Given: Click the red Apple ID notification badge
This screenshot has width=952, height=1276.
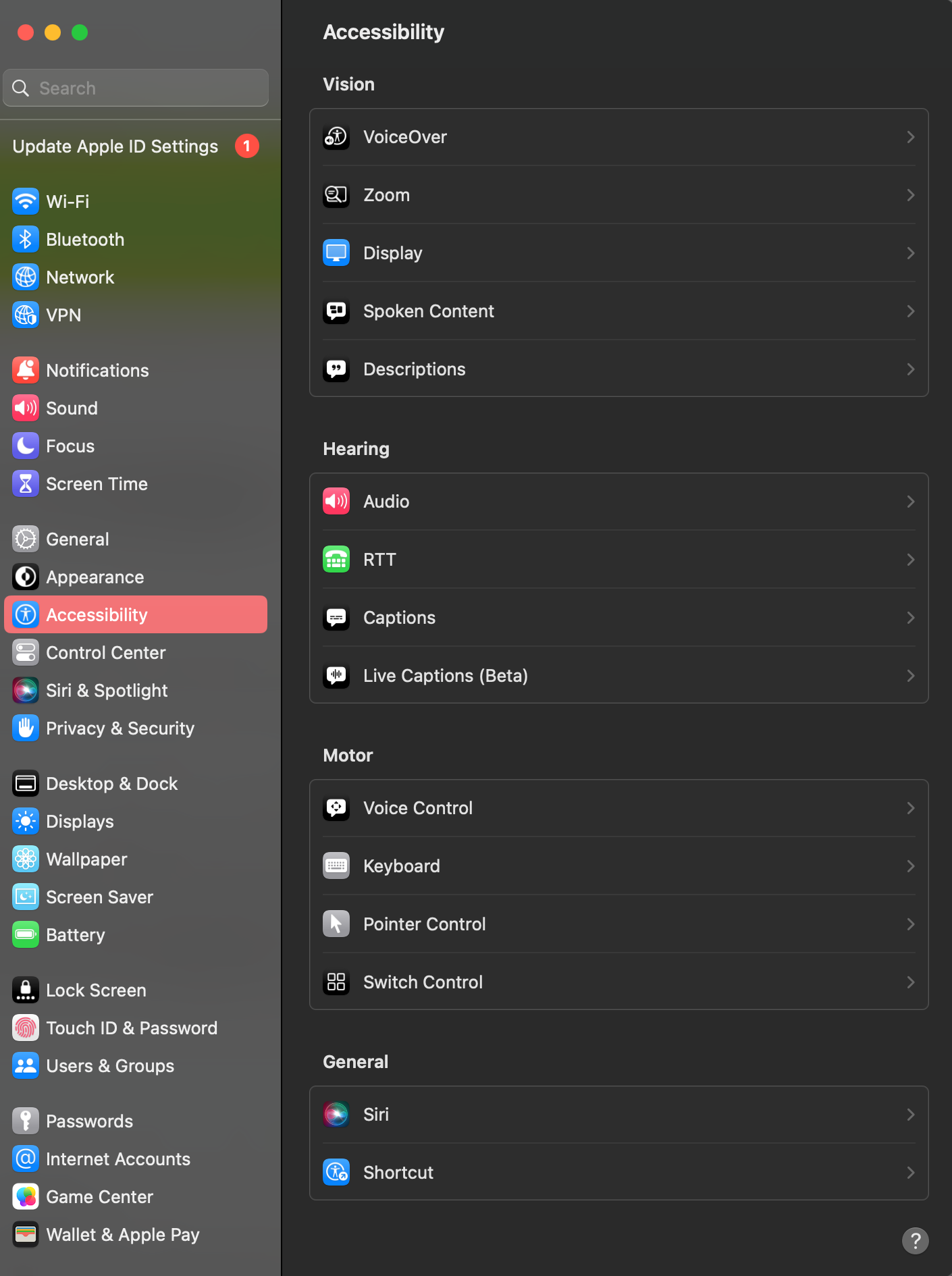Looking at the screenshot, I should [247, 146].
